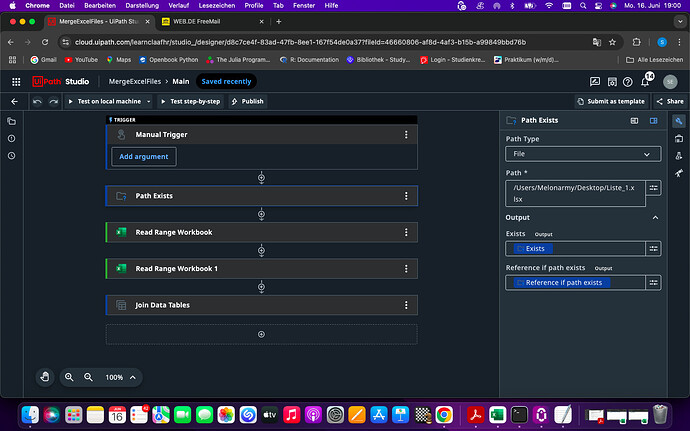Go back with the Studio back arrow
Viewport: 690px width, 431px height.
15,101
